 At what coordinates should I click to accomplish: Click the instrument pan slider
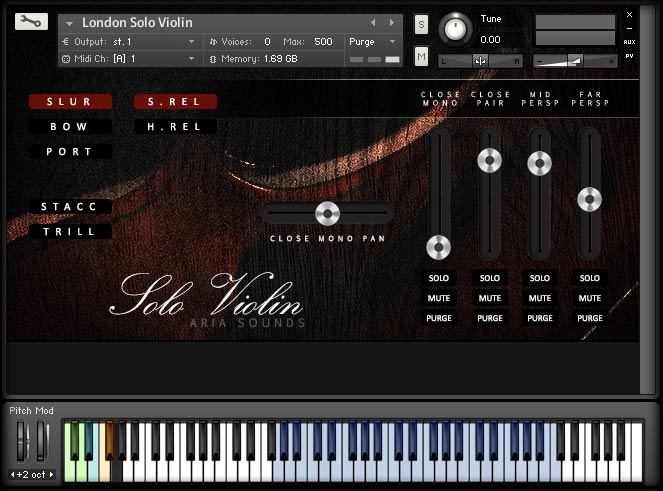click(x=480, y=61)
